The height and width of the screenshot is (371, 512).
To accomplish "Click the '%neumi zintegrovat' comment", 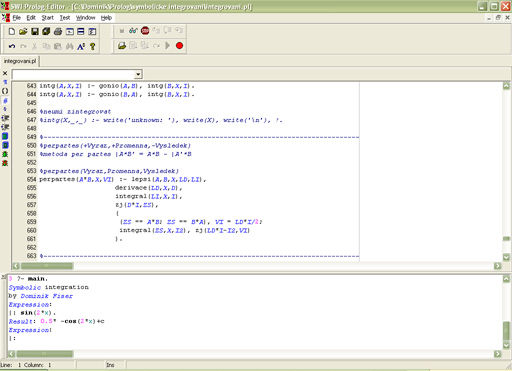I will (75, 112).
